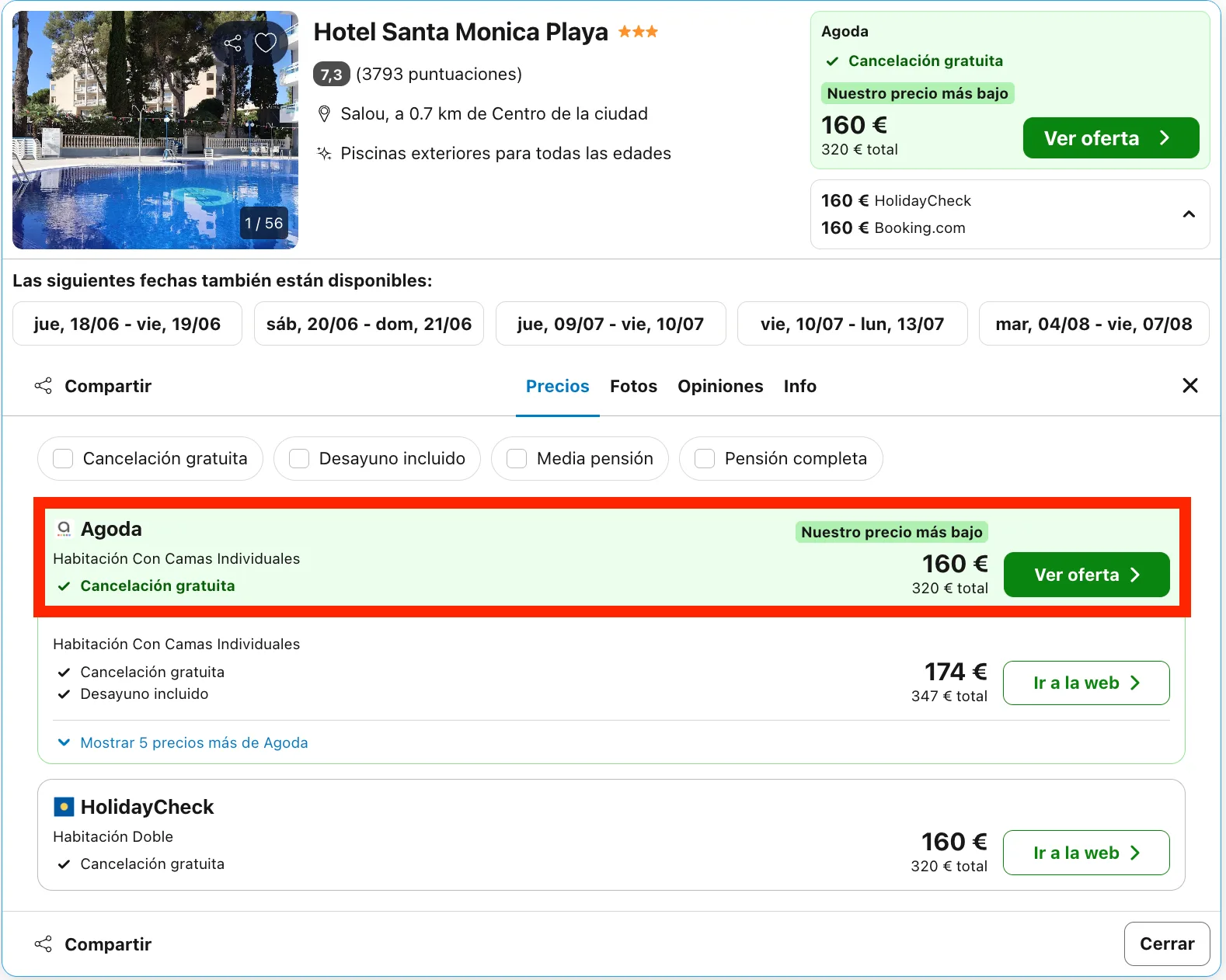Viewport: 1226px width, 980px height.
Task: Click the 7,3 rating score badge
Action: pyautogui.click(x=332, y=75)
